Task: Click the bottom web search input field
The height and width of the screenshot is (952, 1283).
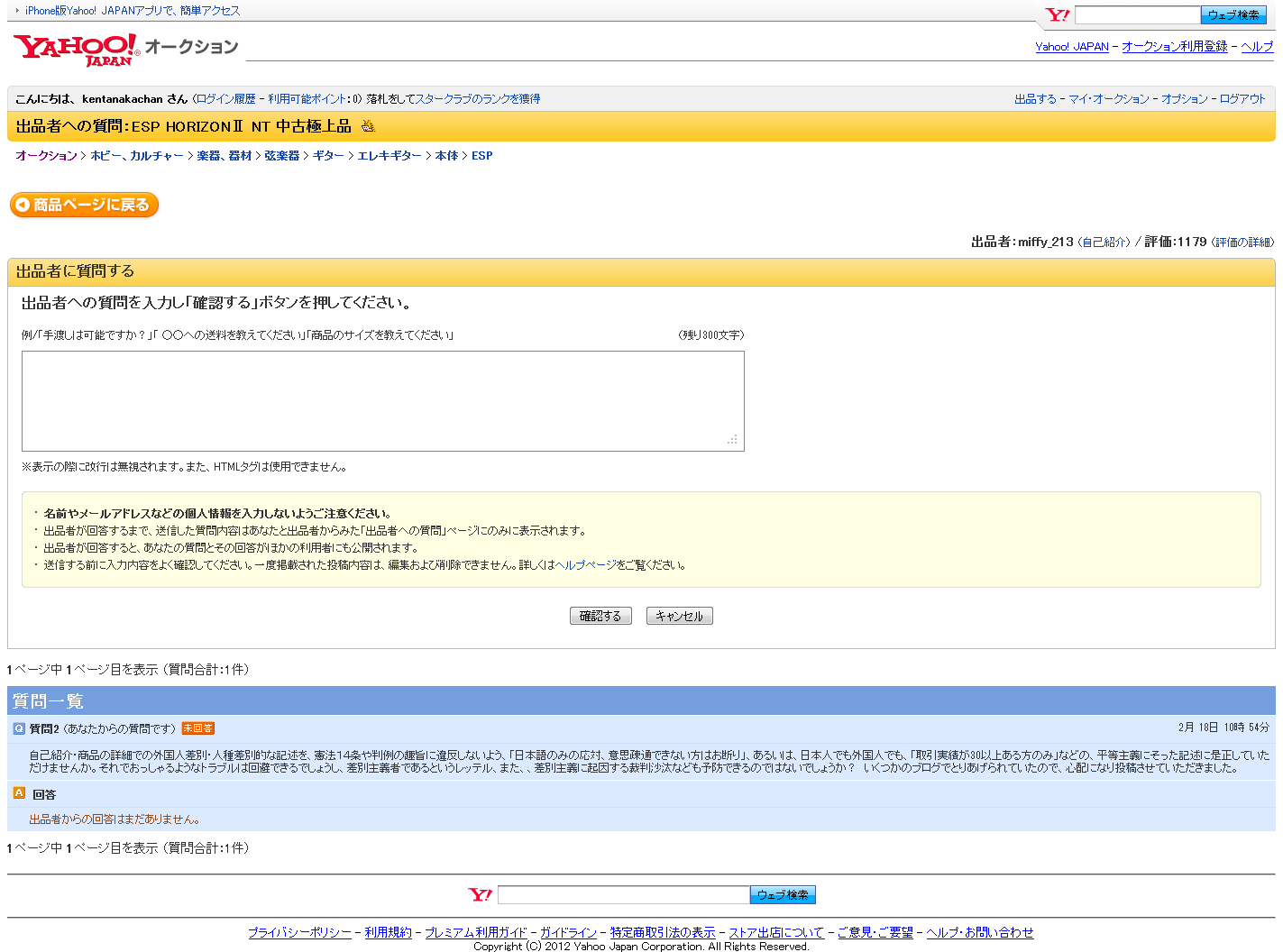Action: click(x=624, y=894)
